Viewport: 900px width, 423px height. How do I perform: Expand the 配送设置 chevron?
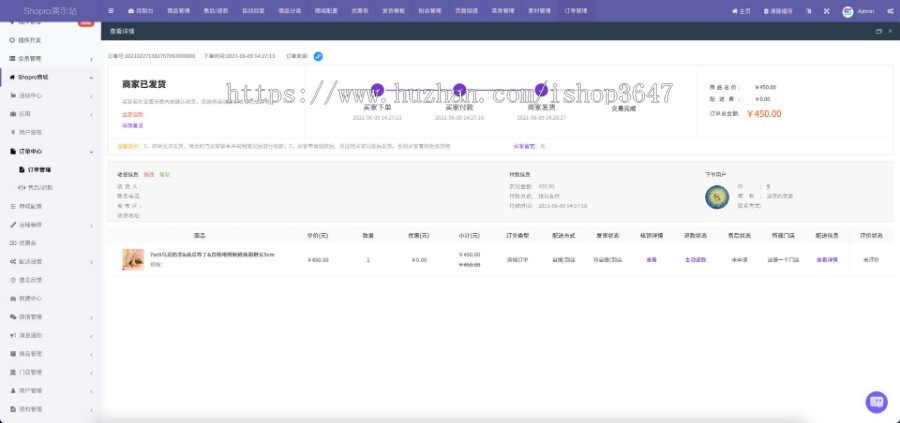[x=91, y=262]
